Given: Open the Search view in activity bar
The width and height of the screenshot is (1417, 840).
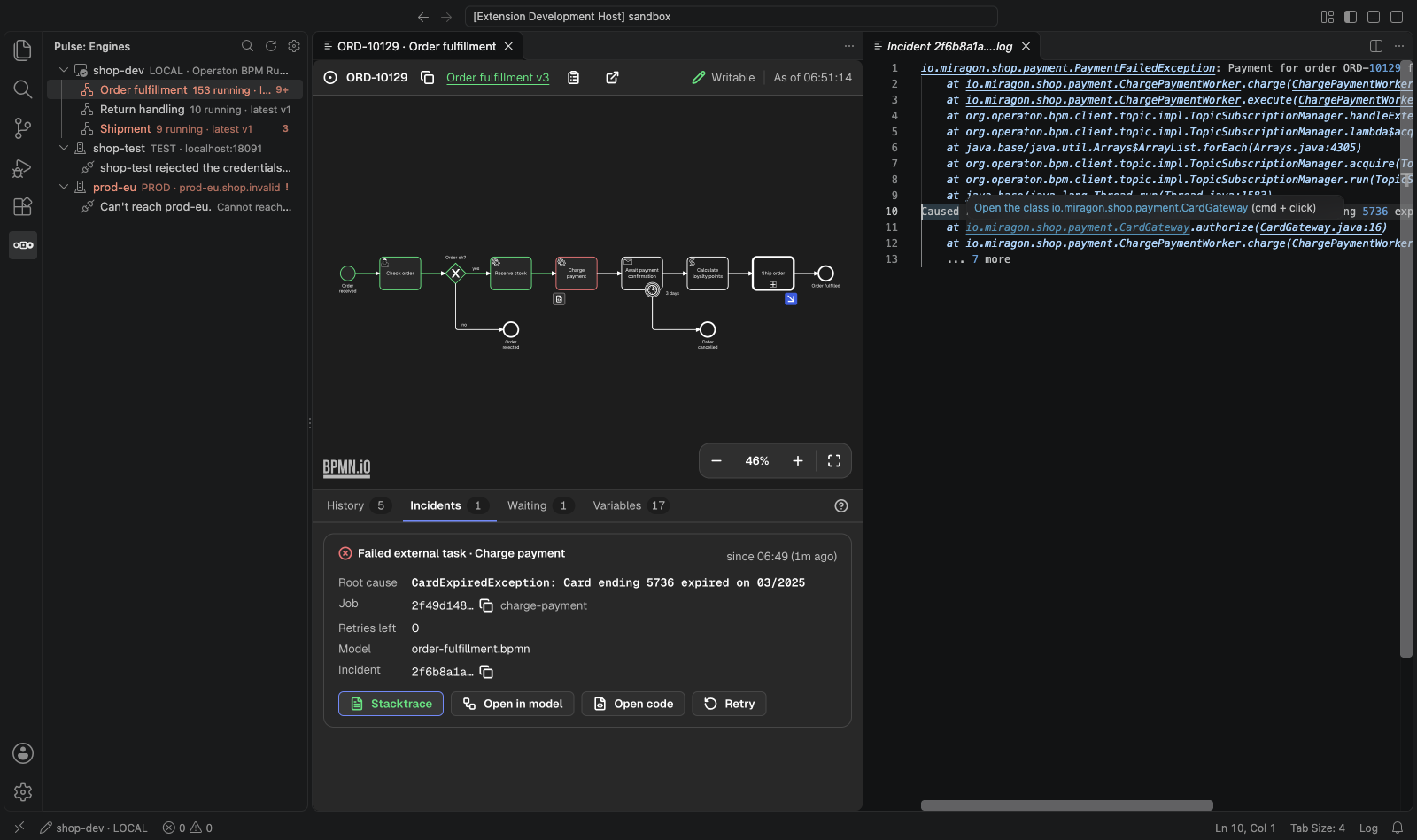Looking at the screenshot, I should [x=23, y=89].
